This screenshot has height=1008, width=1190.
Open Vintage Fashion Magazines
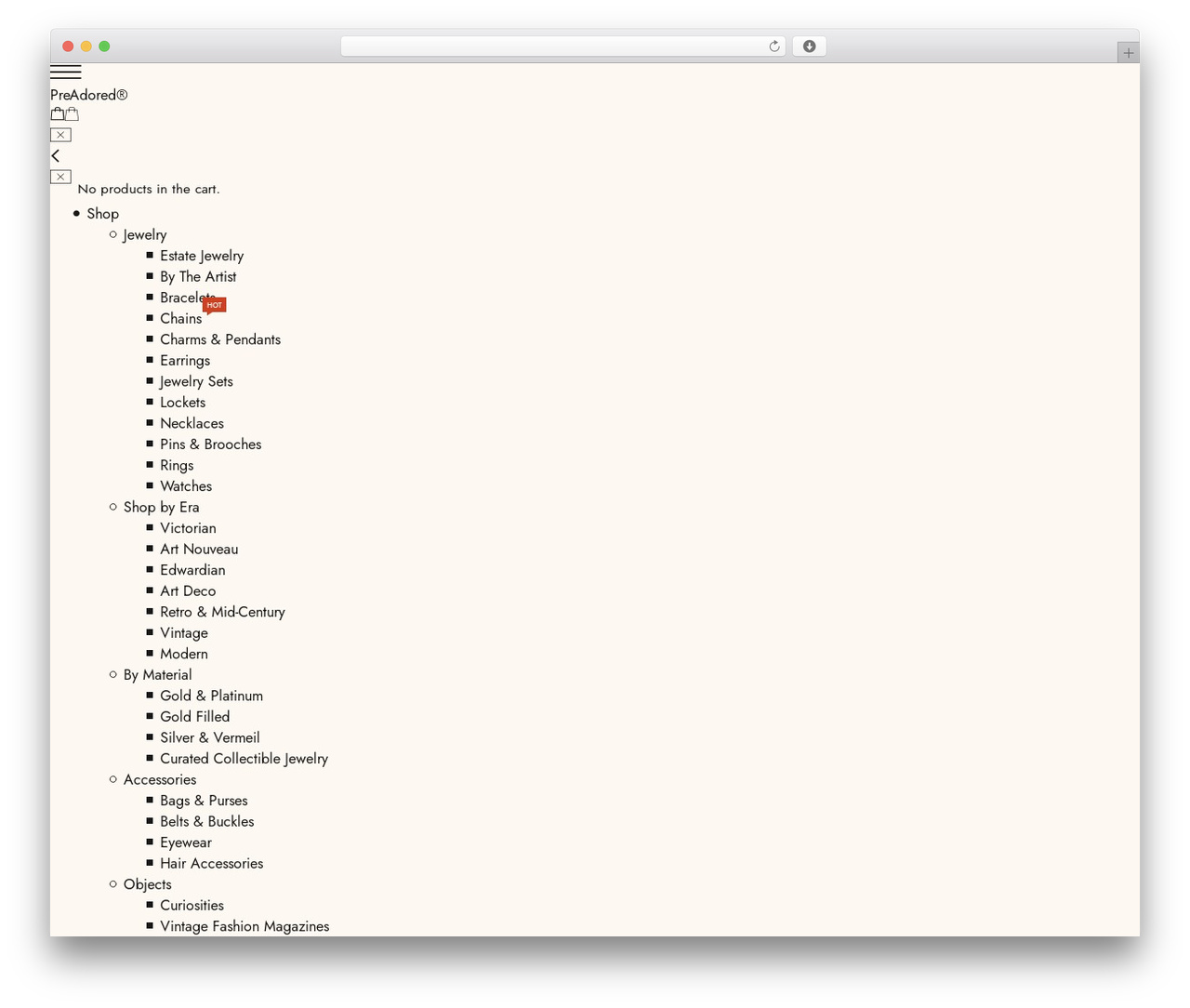point(245,926)
